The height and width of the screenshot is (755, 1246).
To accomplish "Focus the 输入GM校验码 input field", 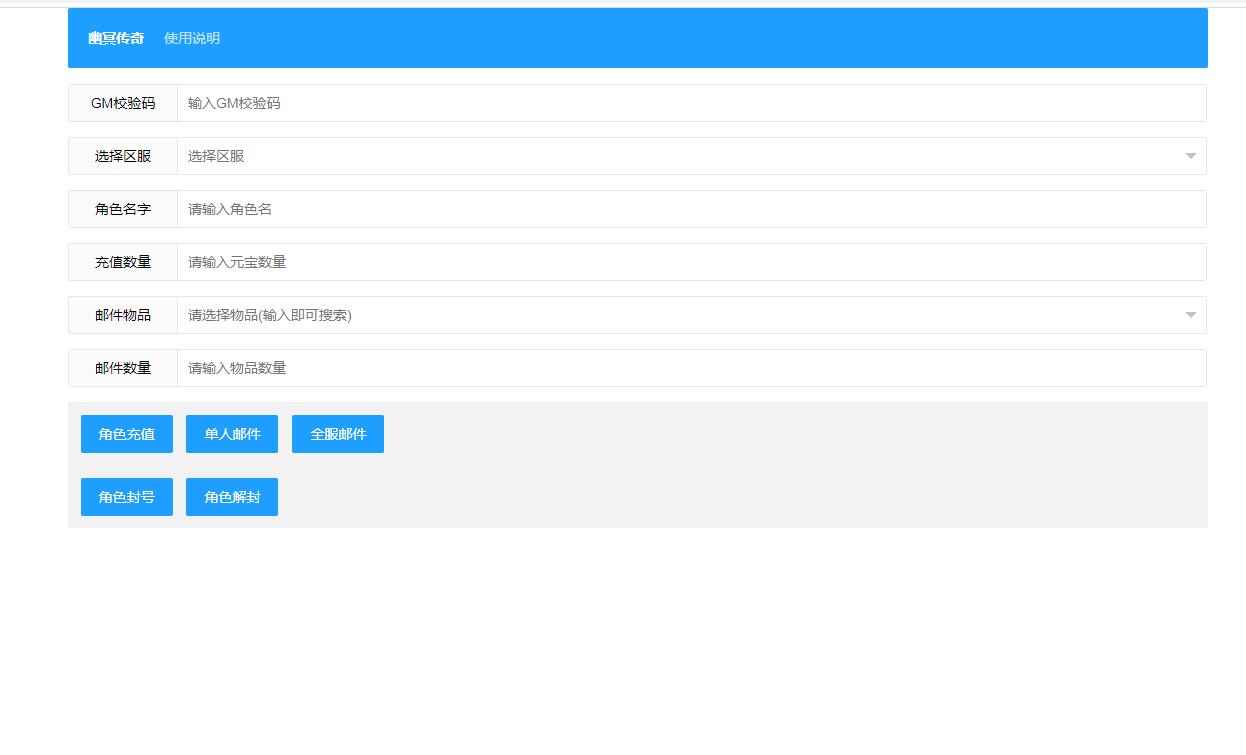I will (x=690, y=103).
